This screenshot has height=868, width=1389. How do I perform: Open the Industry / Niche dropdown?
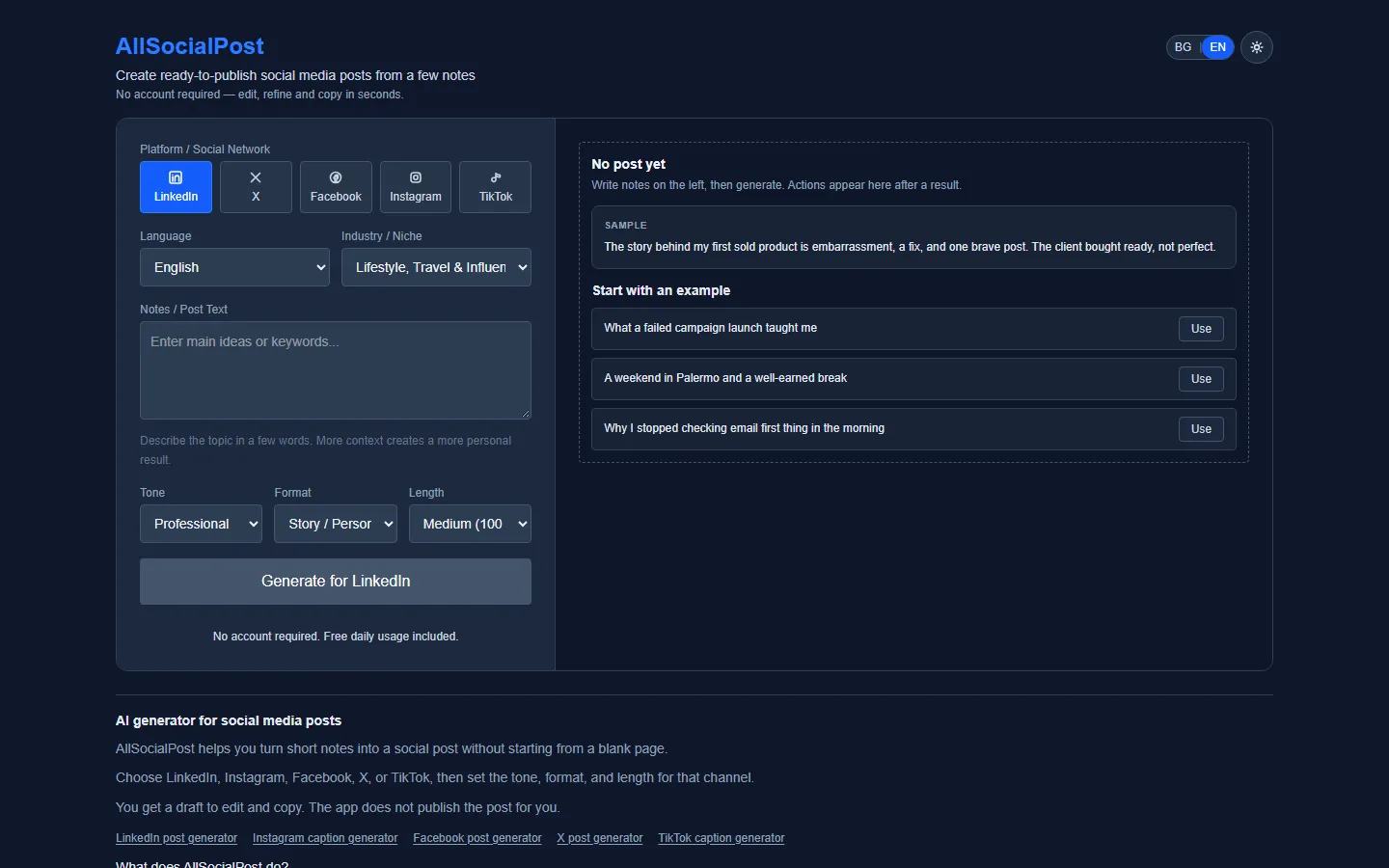pos(436,267)
